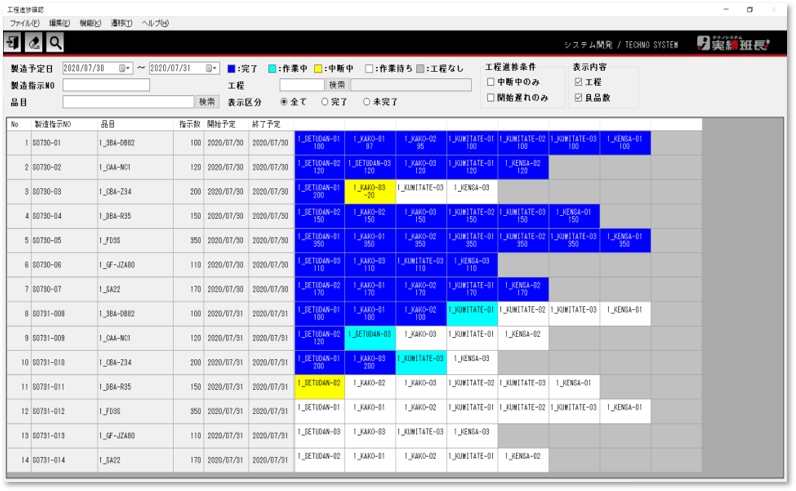Viewport: 796px width, 491px height.
Task: Select the yellow 1_KAKO-03 cell in row 3
Action: pos(370,191)
